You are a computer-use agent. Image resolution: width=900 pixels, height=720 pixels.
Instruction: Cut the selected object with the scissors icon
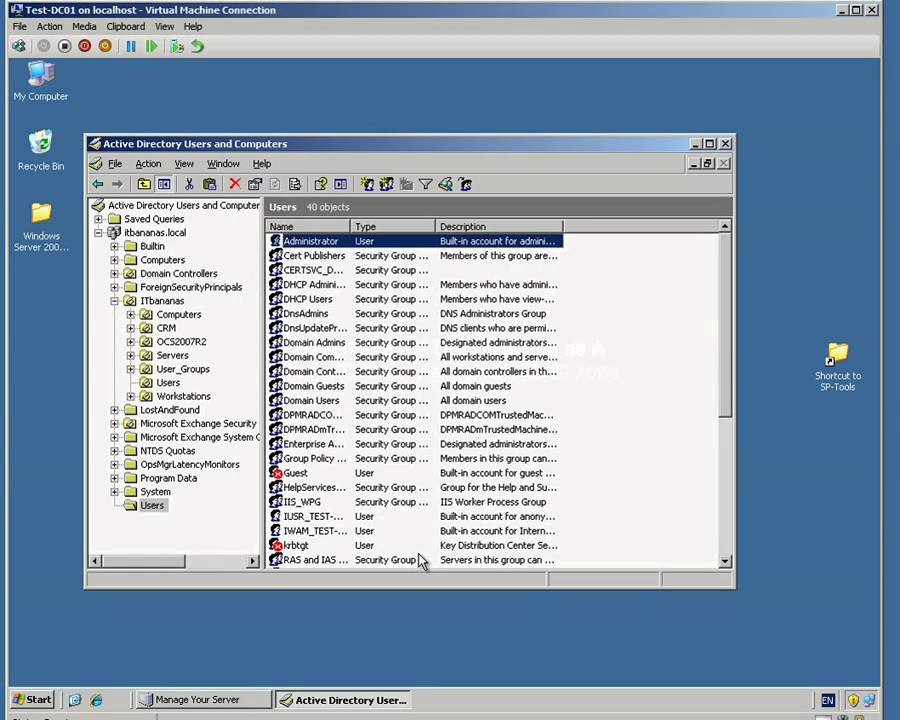[x=189, y=184]
